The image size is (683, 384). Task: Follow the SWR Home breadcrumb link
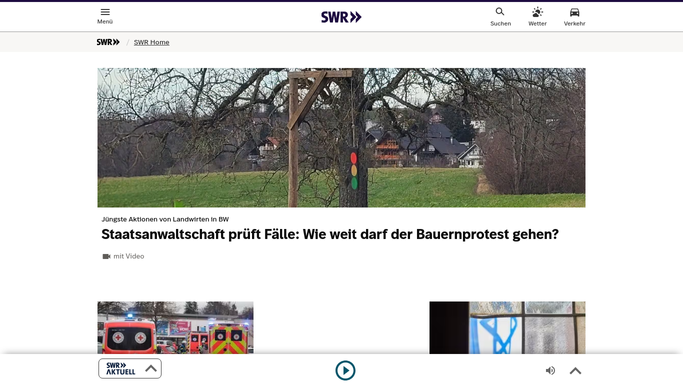click(152, 42)
